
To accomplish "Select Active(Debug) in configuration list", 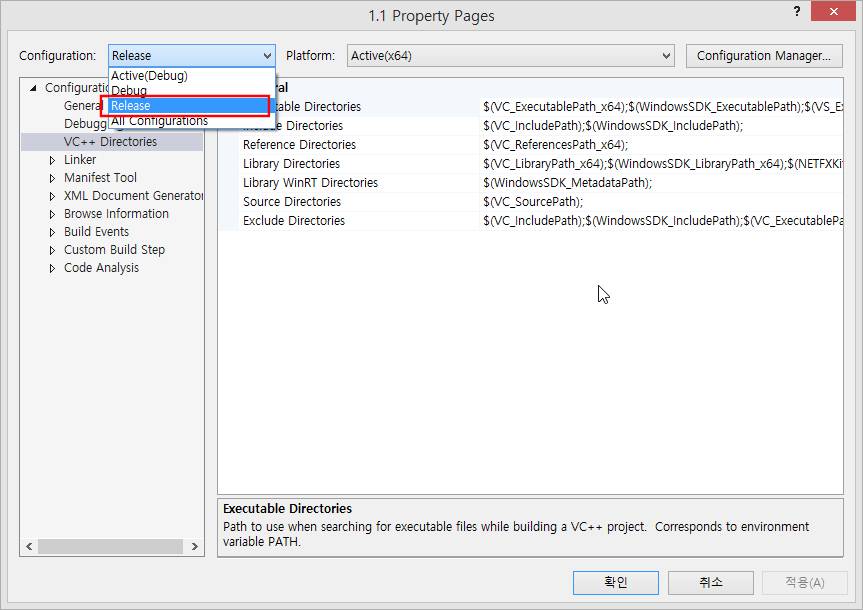I will coord(150,76).
